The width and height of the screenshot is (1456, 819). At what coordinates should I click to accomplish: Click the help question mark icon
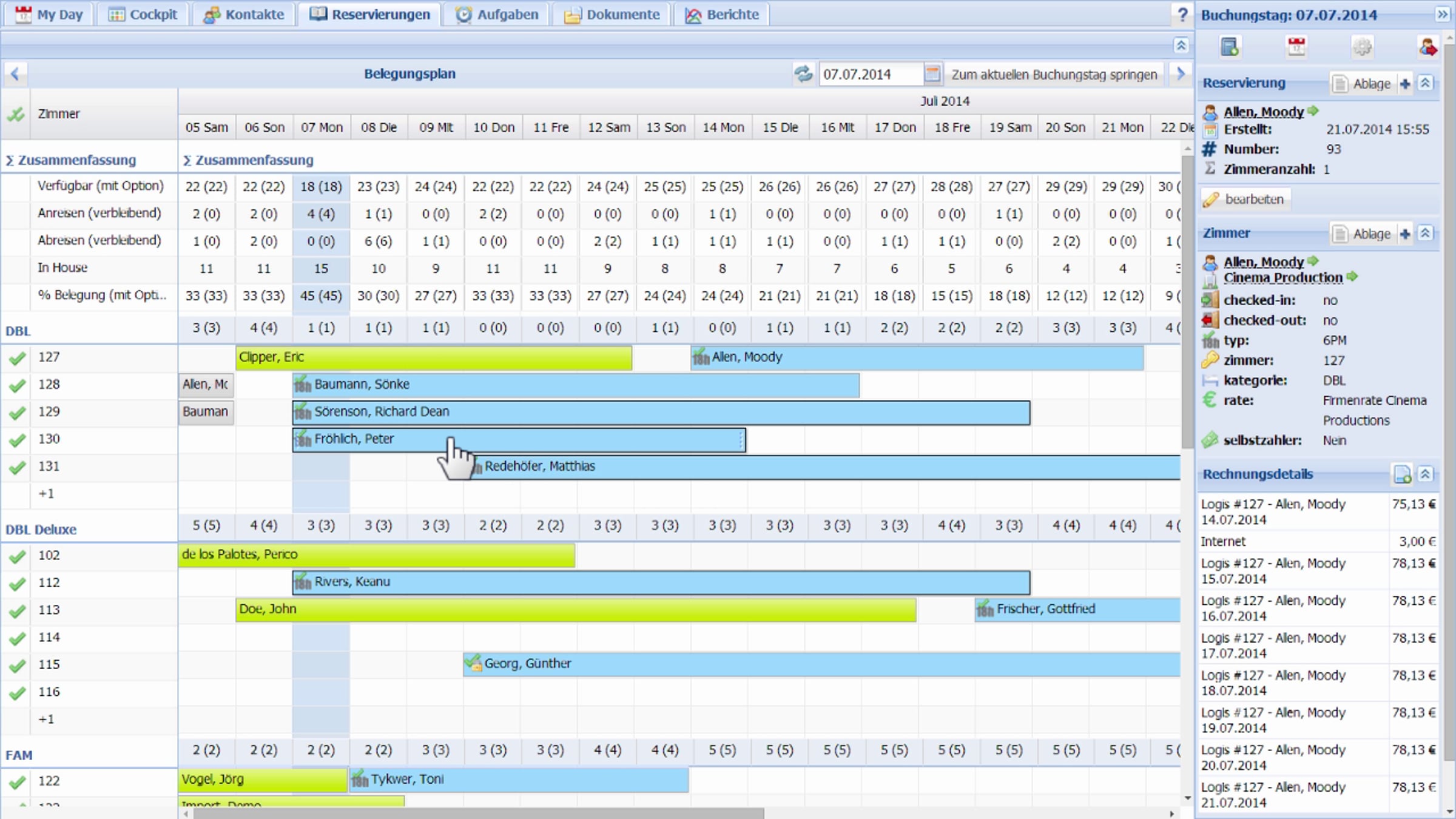(1182, 14)
